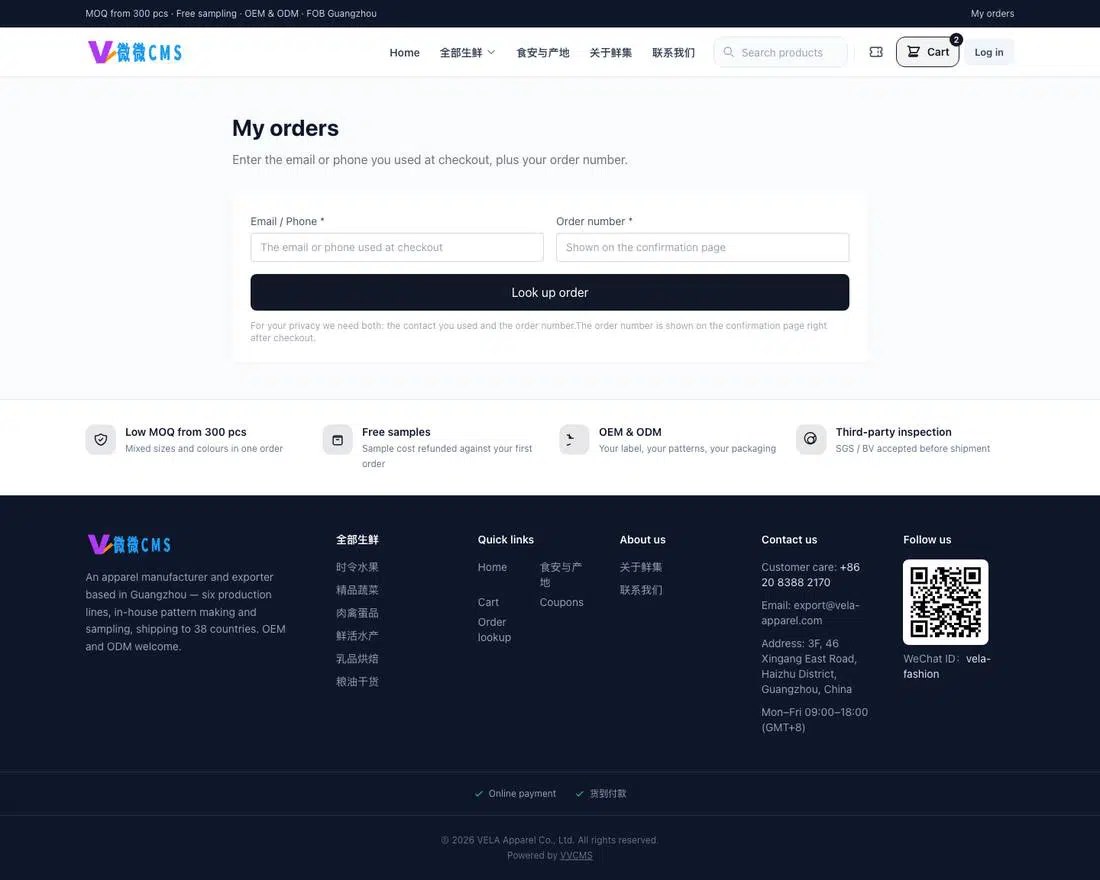The width and height of the screenshot is (1100, 880).
Task: Focus the Search products field
Action: (x=780, y=52)
